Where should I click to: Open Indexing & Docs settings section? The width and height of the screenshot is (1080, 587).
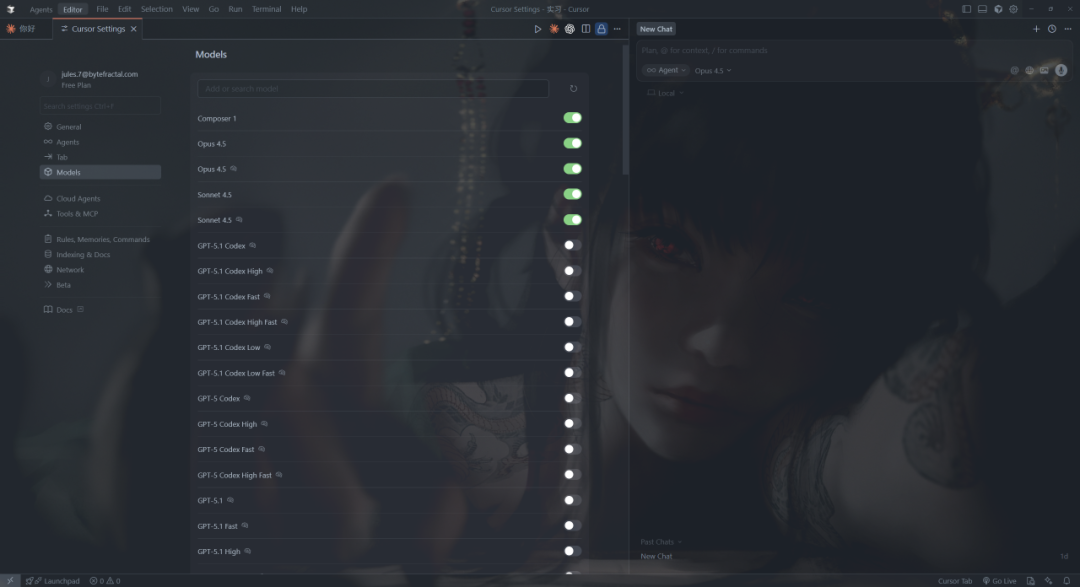pos(101,254)
